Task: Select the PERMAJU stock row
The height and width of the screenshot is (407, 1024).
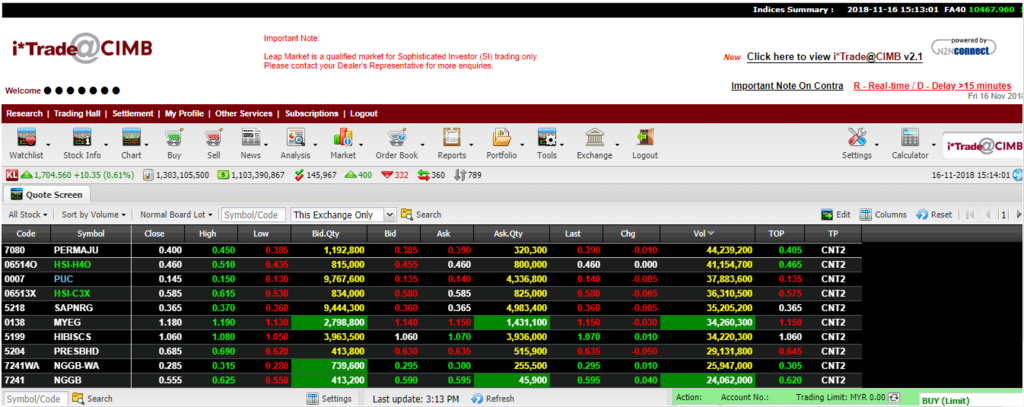Action: (x=431, y=250)
